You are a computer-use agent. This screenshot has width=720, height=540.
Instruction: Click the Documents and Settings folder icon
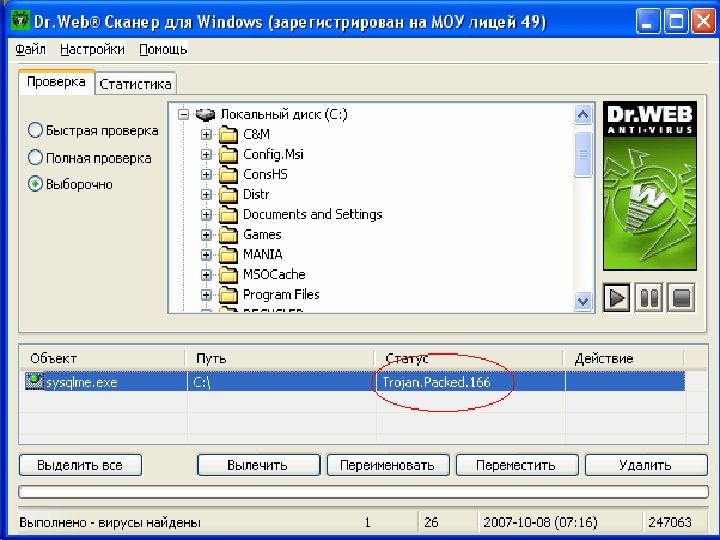click(x=228, y=214)
